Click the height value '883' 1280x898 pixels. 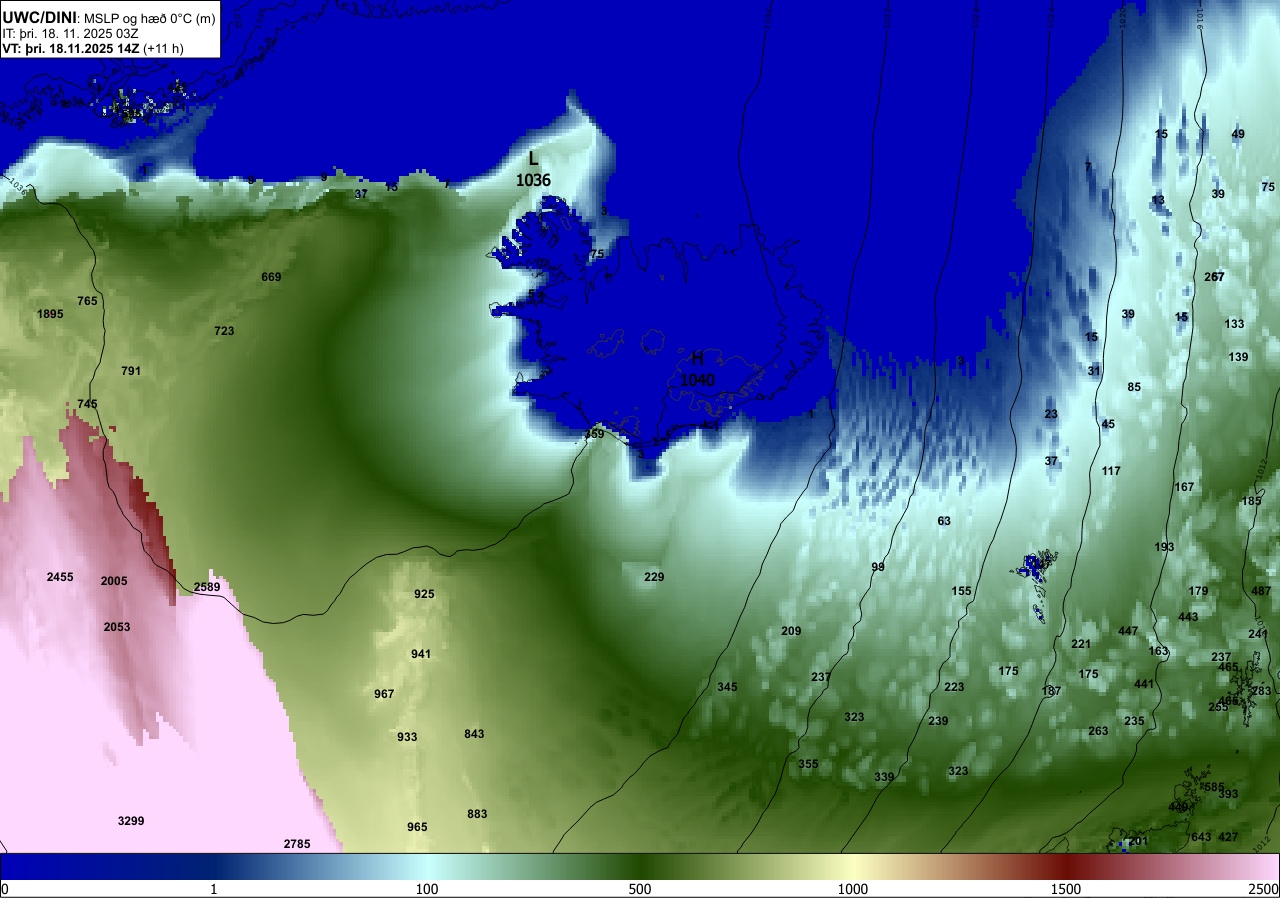pyautogui.click(x=477, y=814)
